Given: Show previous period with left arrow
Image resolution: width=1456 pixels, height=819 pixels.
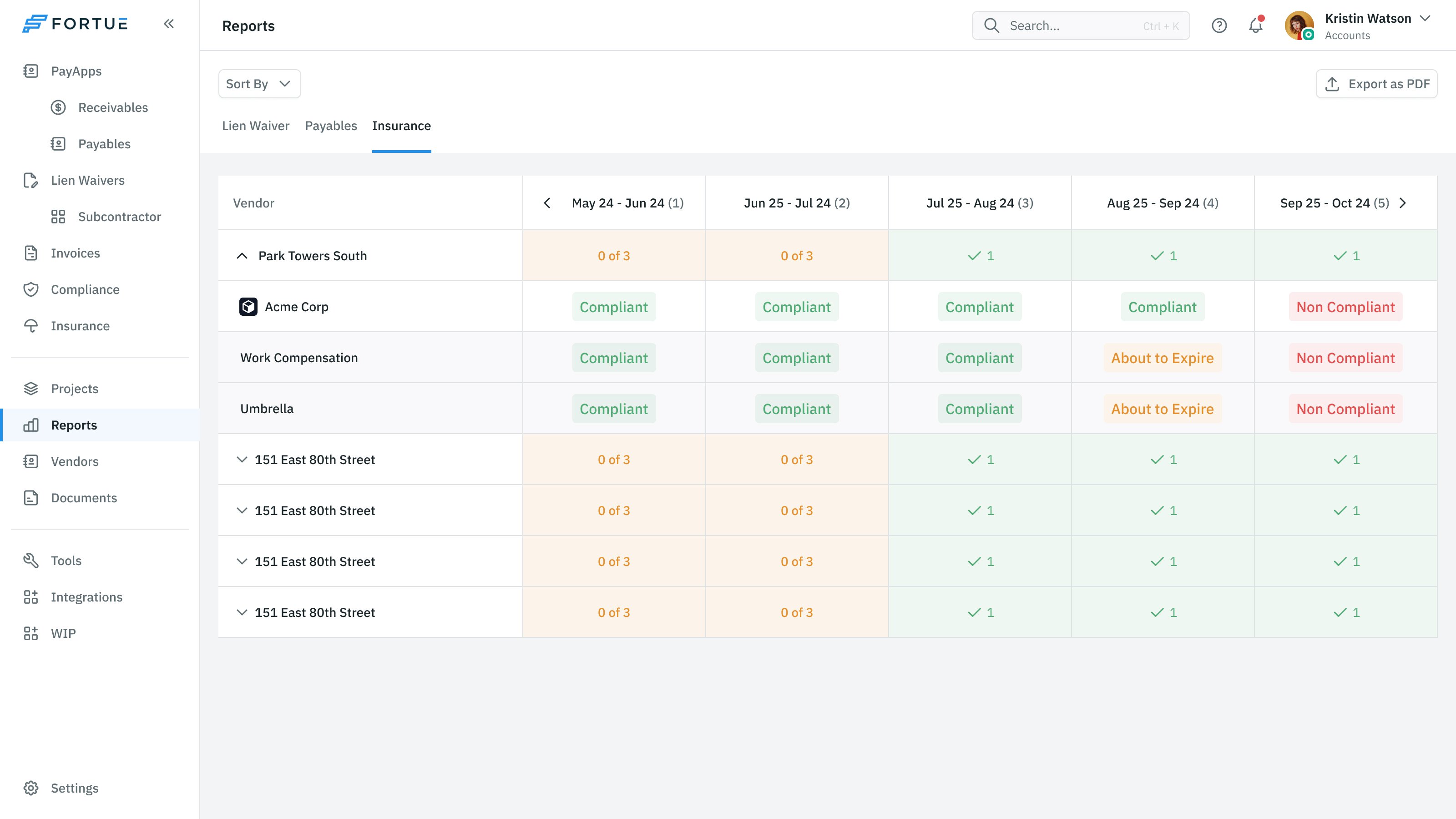Looking at the screenshot, I should point(546,203).
